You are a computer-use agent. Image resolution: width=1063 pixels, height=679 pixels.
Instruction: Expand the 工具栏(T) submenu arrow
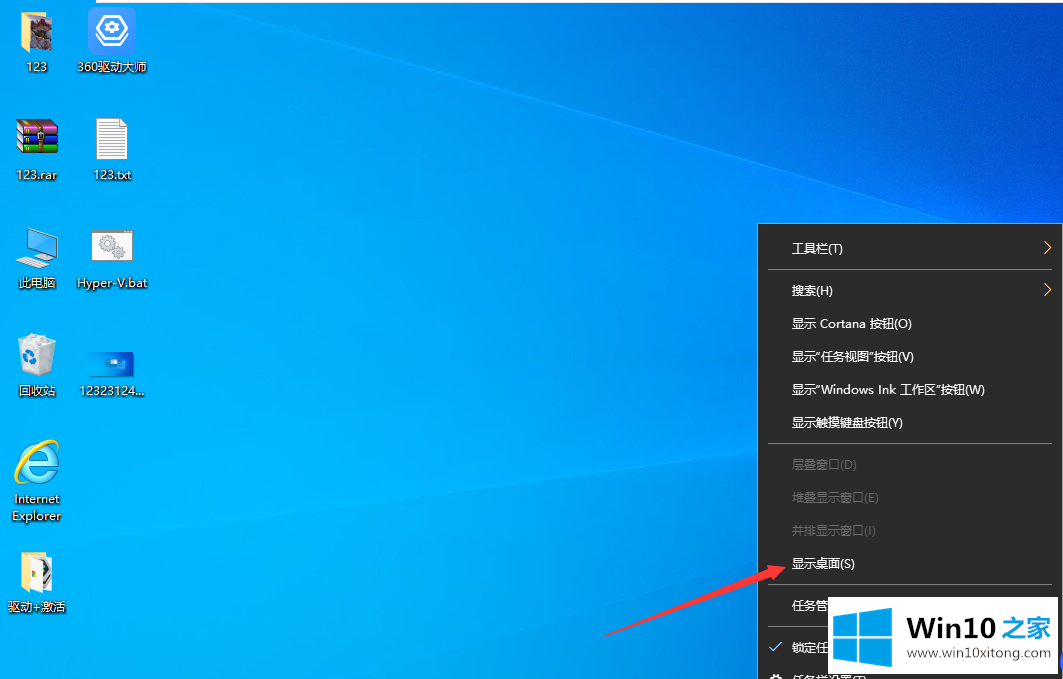pos(1047,248)
